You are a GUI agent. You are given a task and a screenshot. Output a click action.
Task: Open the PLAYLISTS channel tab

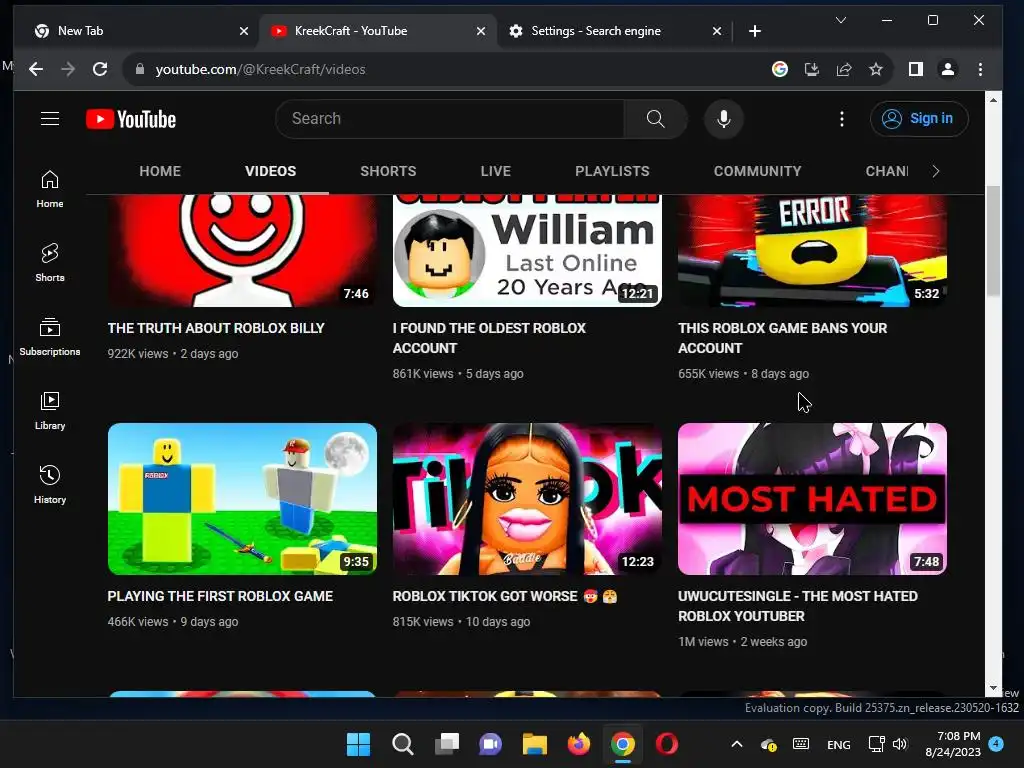[x=612, y=171]
